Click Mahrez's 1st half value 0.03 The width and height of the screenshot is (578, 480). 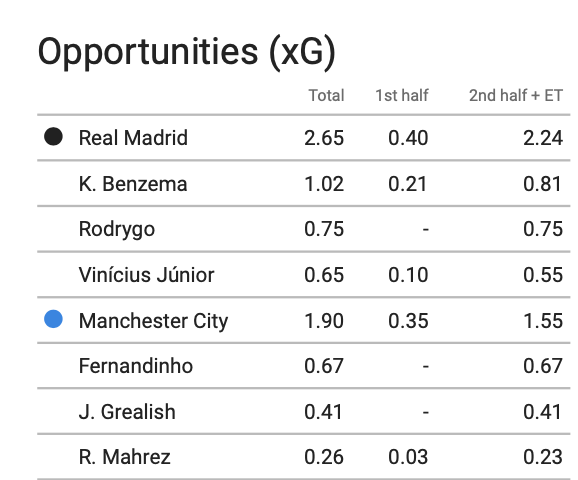click(x=408, y=457)
